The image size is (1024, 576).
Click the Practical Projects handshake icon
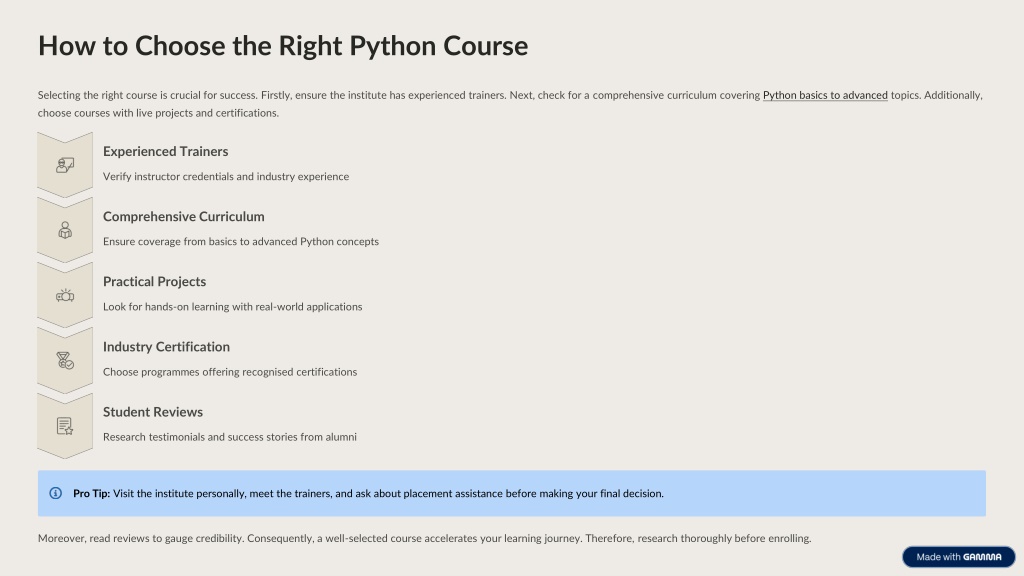click(65, 295)
